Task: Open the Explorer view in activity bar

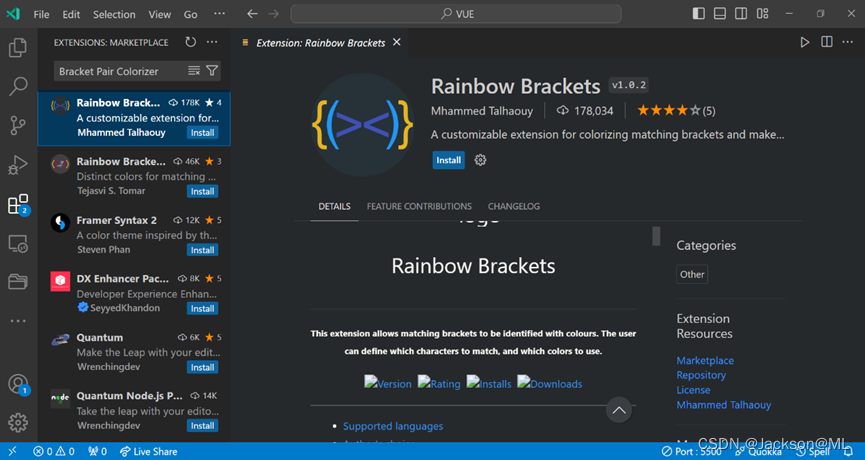Action: [18, 48]
